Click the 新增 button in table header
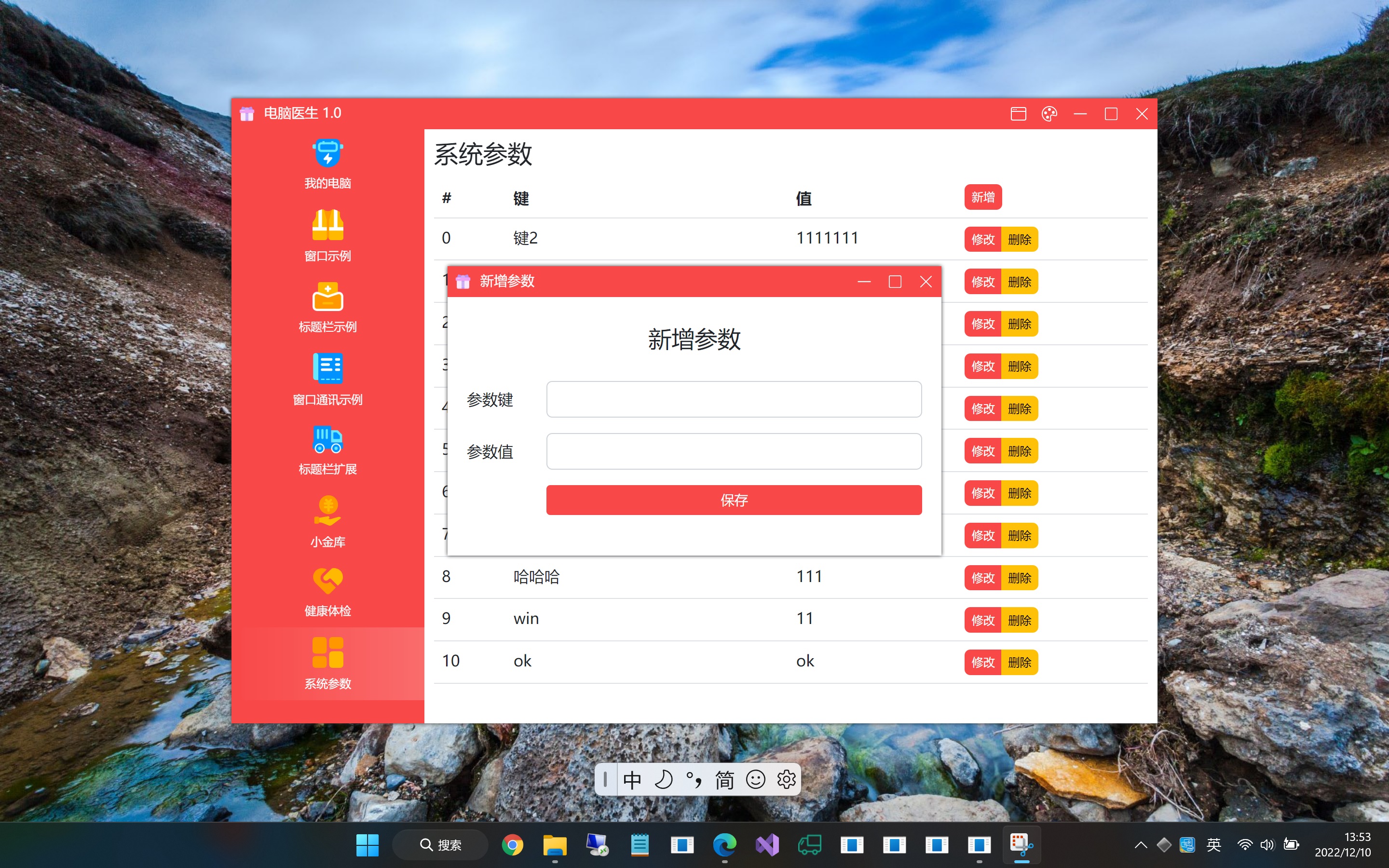 click(982, 198)
